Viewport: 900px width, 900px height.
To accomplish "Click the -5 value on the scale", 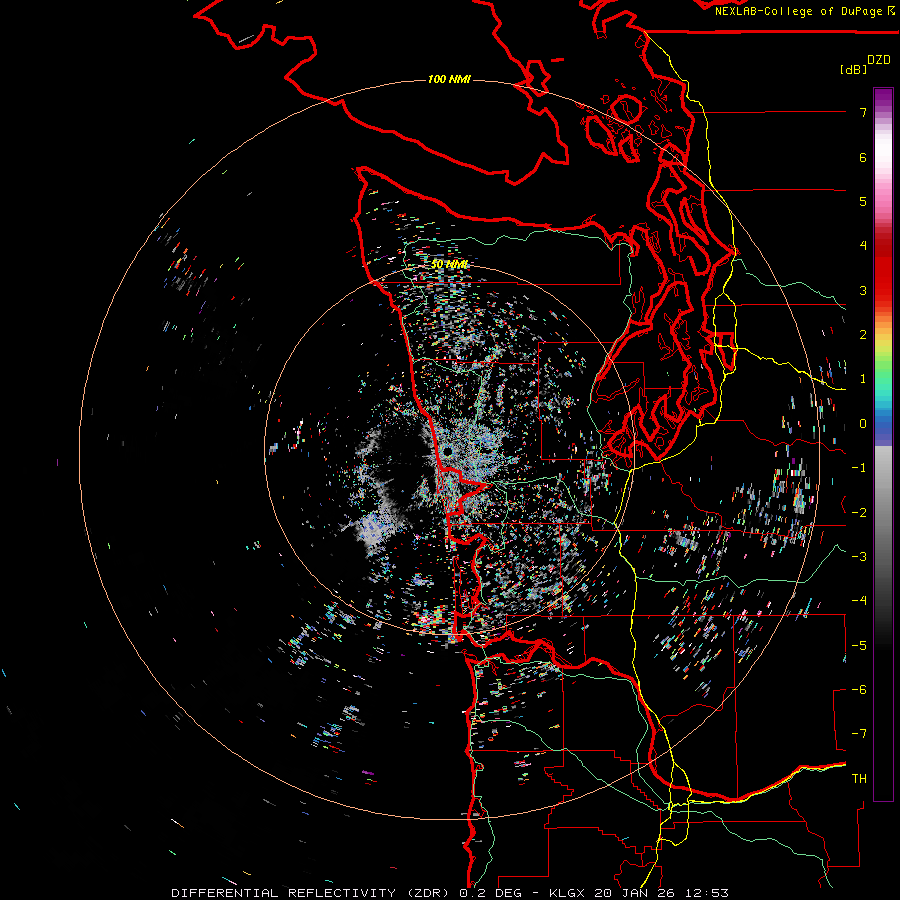I will click(859, 646).
